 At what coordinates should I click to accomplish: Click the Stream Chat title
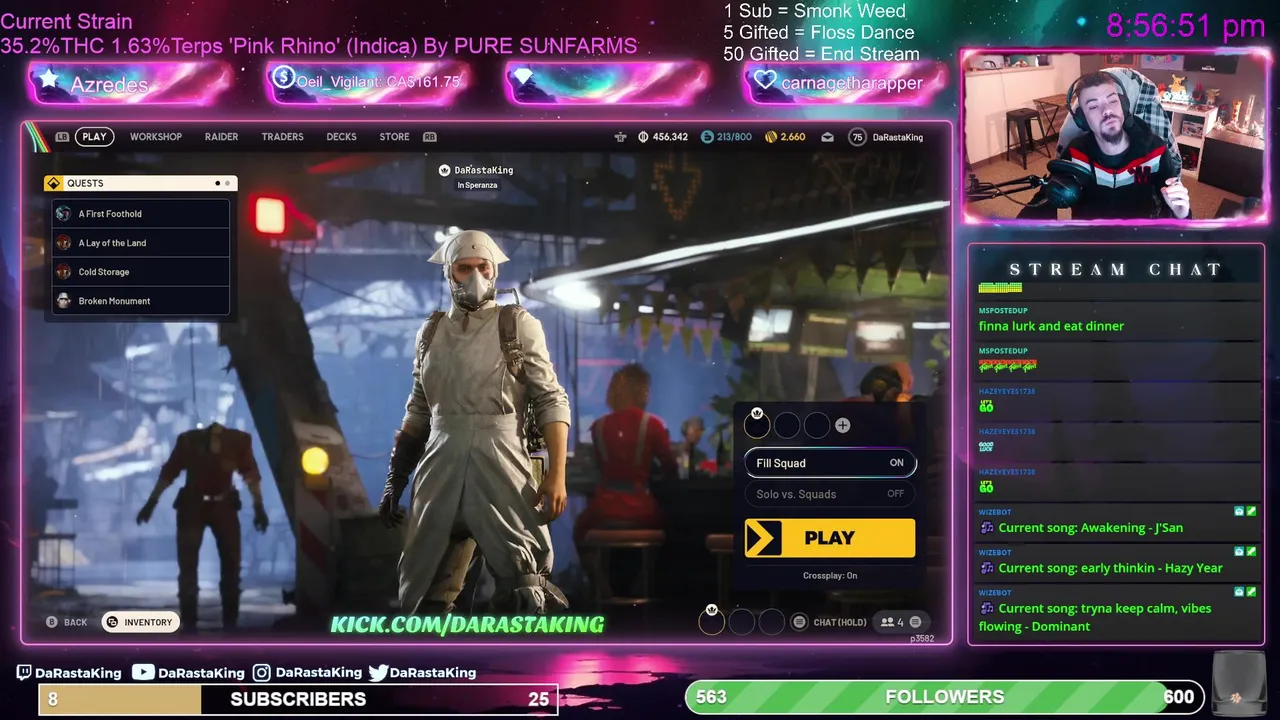tap(1115, 270)
